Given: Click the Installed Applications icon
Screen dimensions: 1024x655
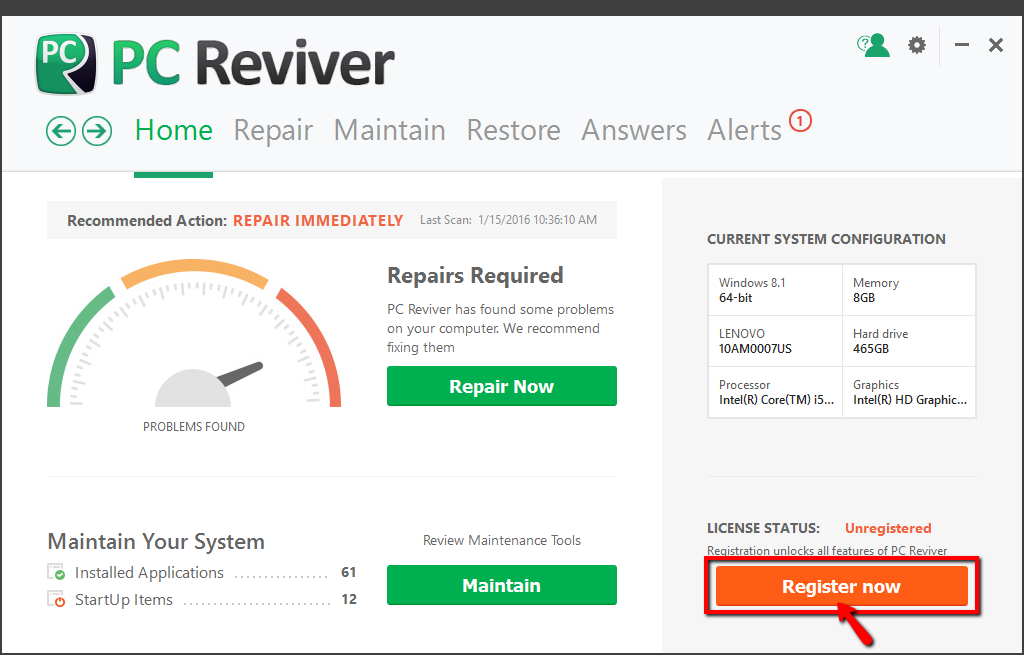Looking at the screenshot, I should coord(56,572).
